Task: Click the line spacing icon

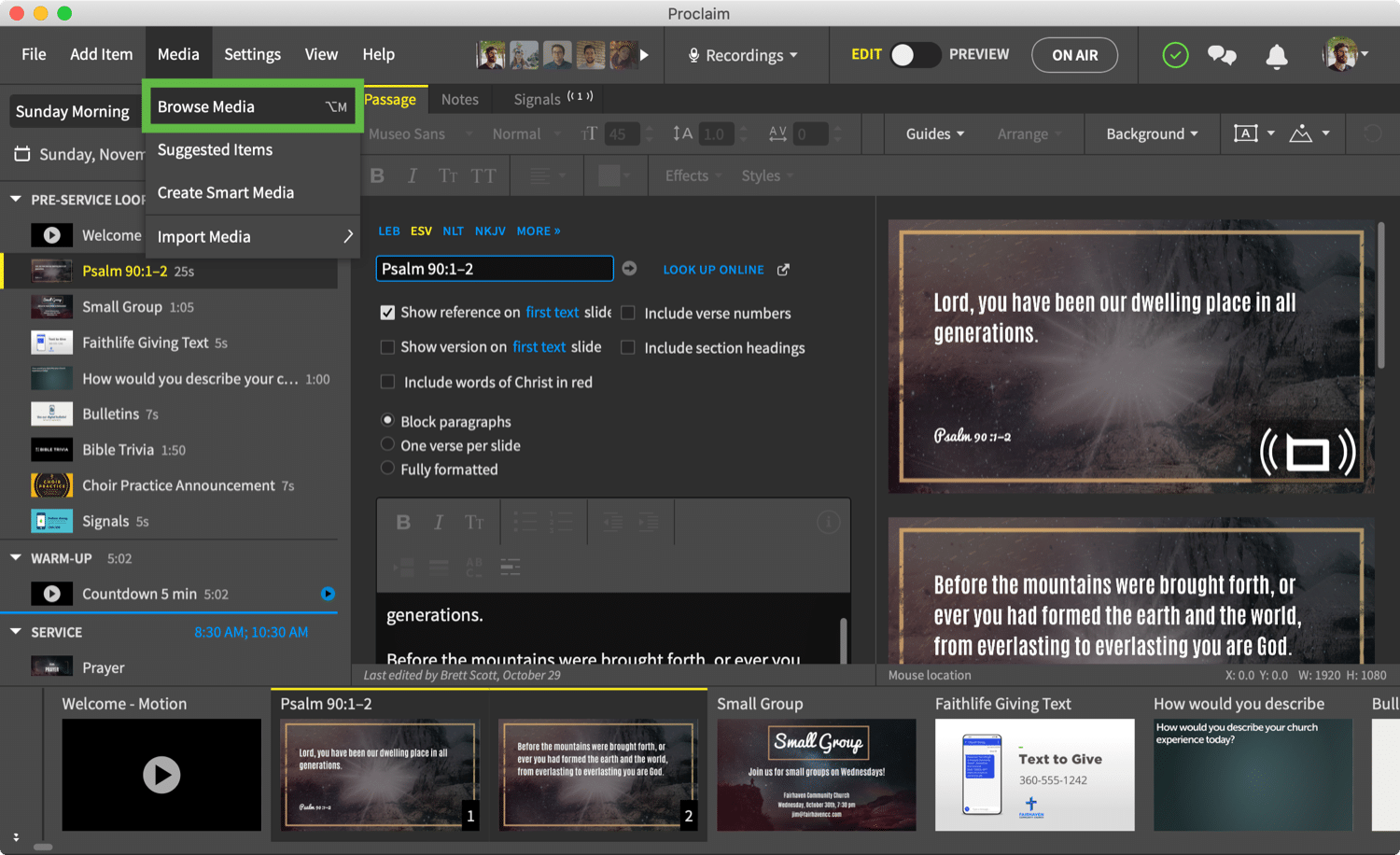Action: (682, 133)
